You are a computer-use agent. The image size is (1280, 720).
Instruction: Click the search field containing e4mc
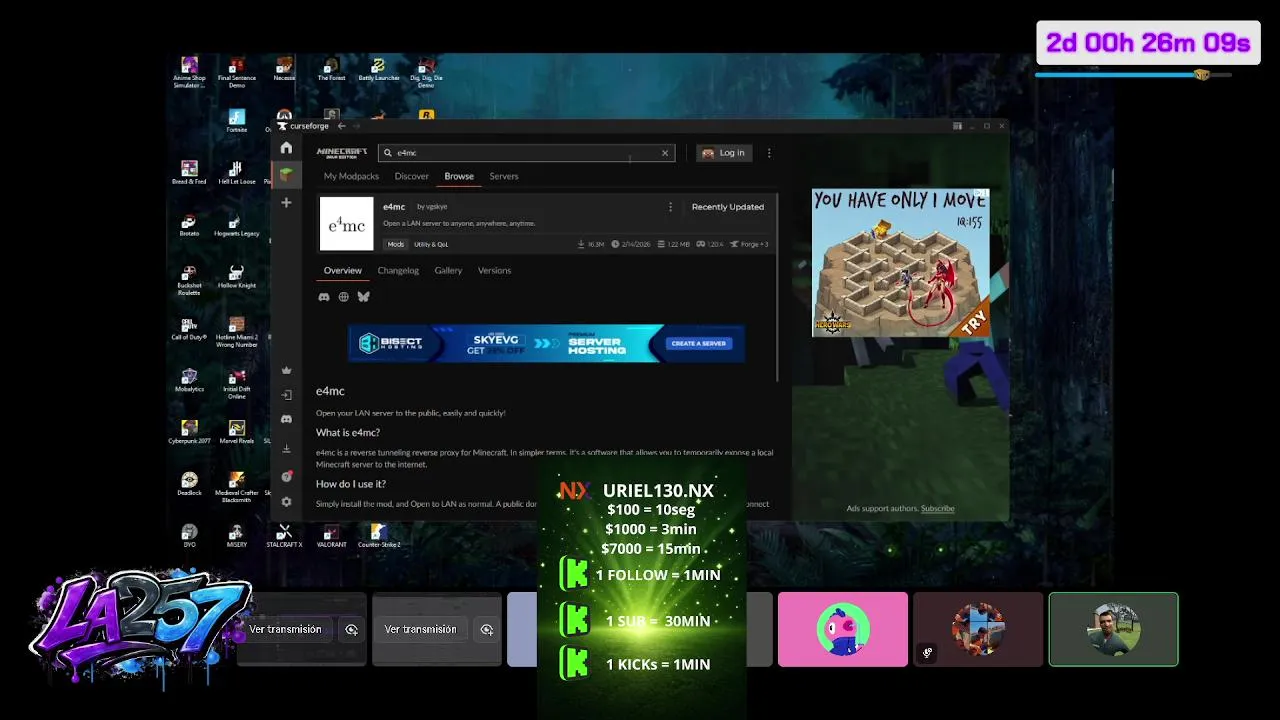click(x=527, y=153)
